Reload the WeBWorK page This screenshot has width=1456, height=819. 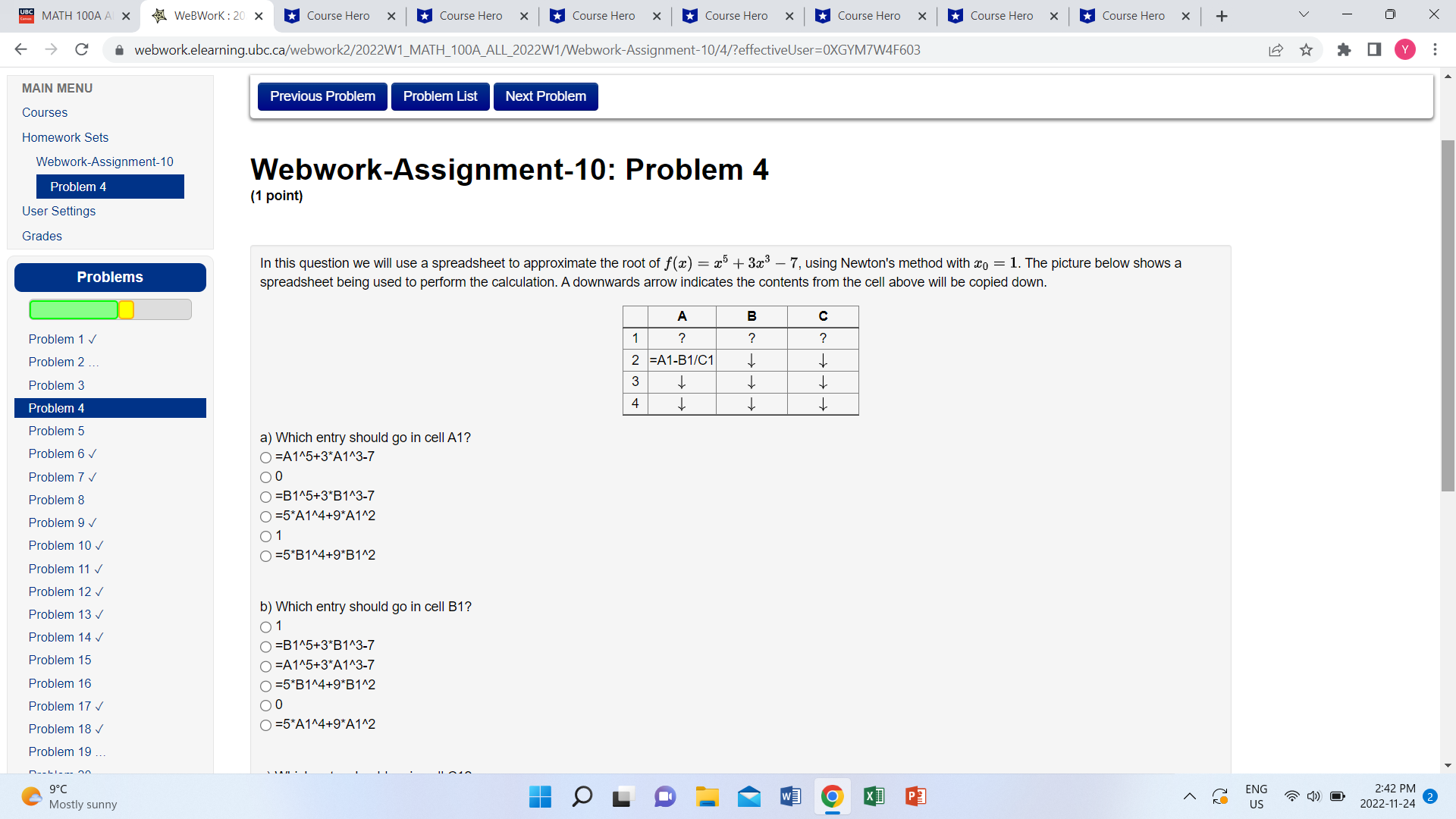tap(82, 49)
